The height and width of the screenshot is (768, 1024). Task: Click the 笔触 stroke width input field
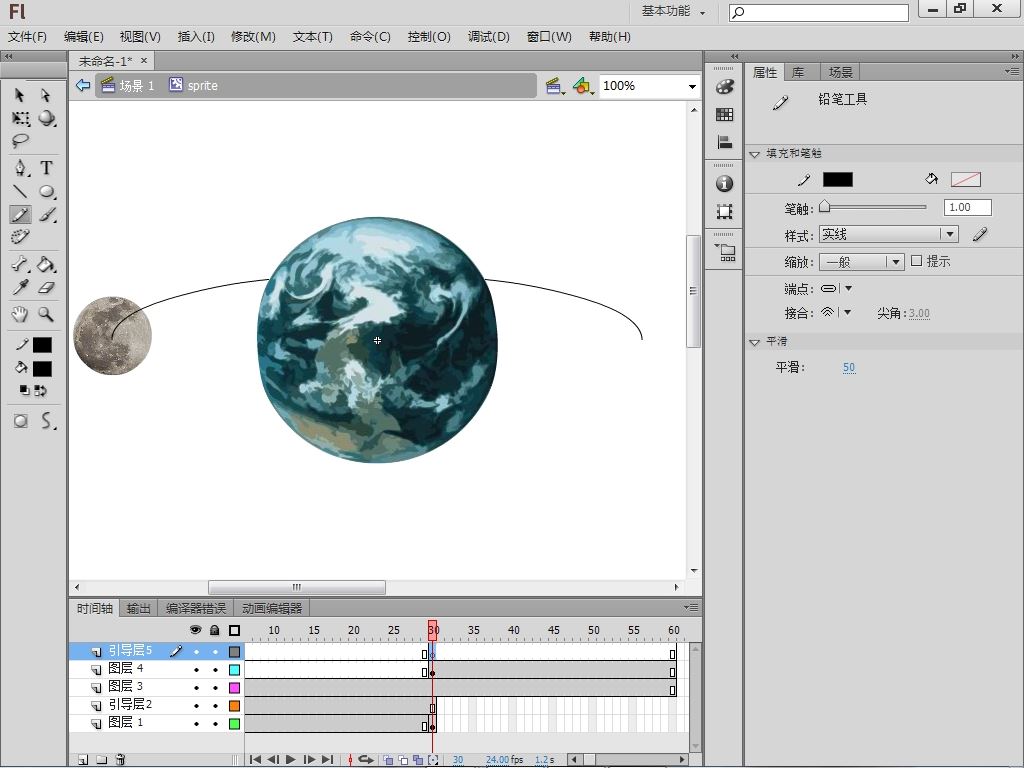click(966, 207)
